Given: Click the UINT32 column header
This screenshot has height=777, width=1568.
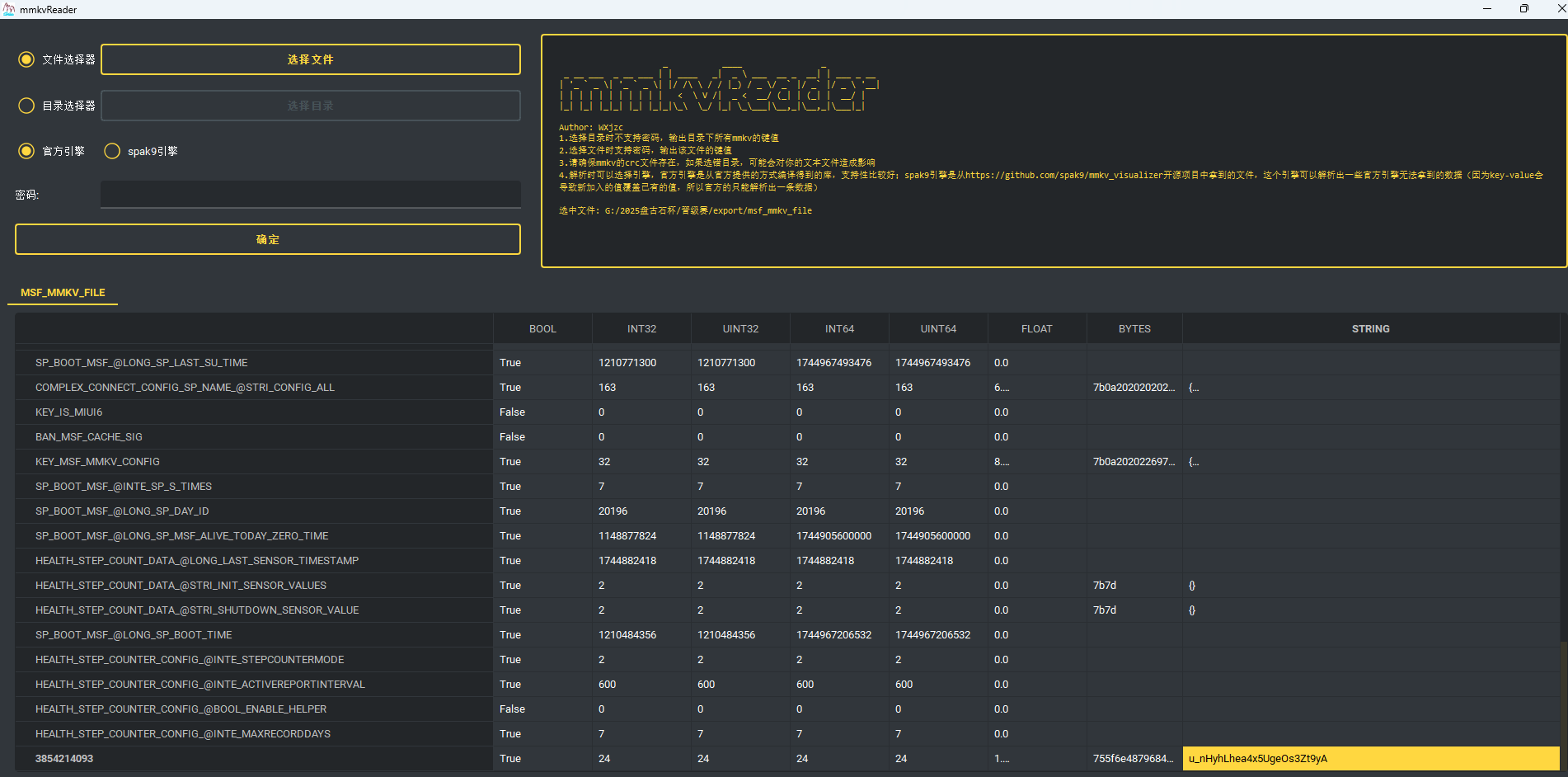Looking at the screenshot, I should [x=740, y=328].
